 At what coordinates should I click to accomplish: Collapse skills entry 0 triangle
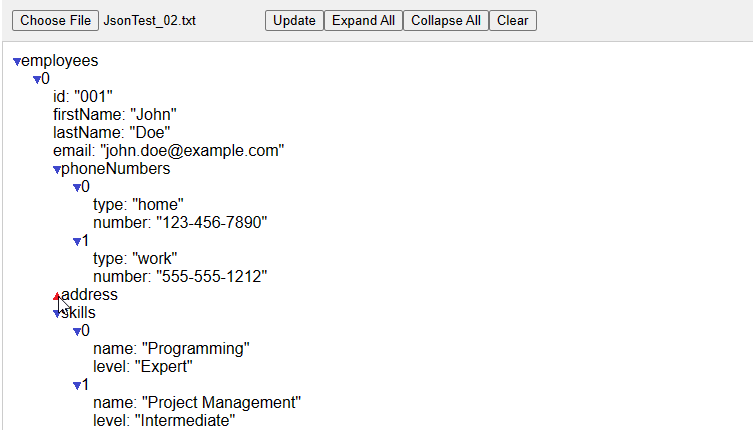coord(77,332)
